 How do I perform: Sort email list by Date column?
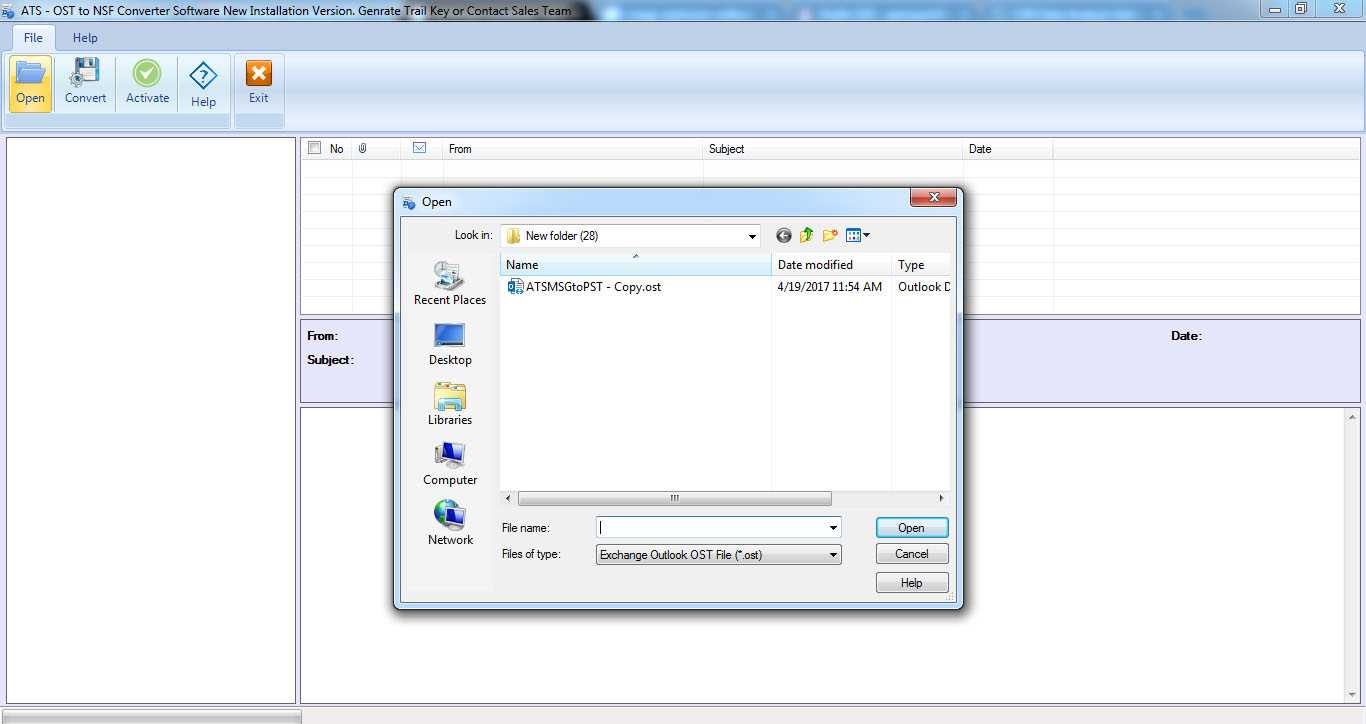[1008, 149]
